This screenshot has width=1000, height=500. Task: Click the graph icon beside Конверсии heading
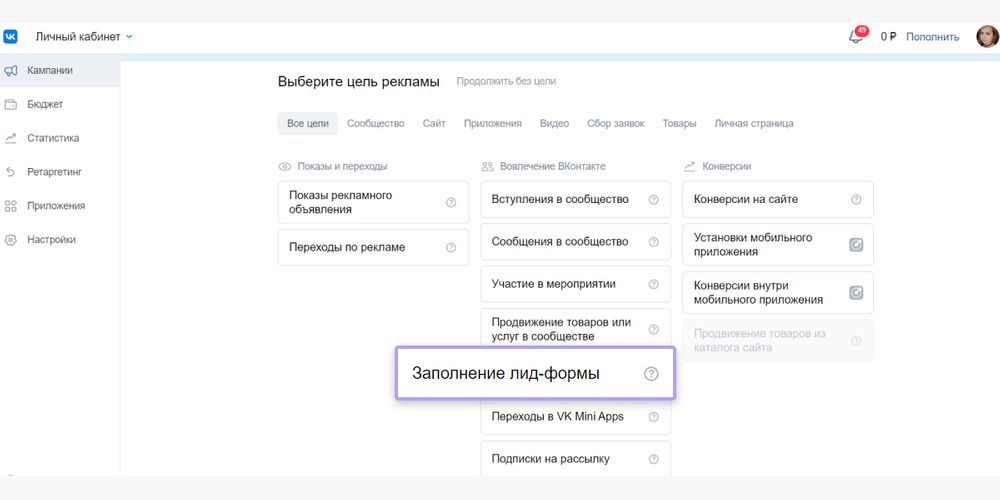[689, 166]
